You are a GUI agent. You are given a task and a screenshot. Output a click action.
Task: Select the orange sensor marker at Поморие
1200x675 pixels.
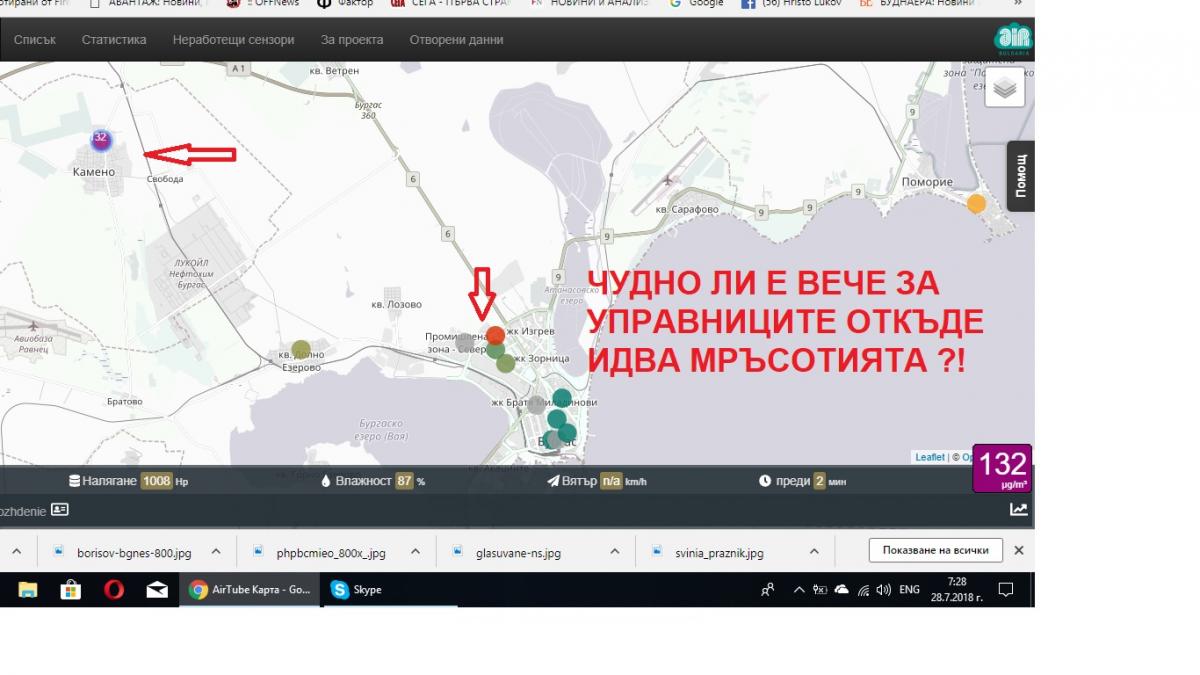pyautogui.click(x=976, y=204)
